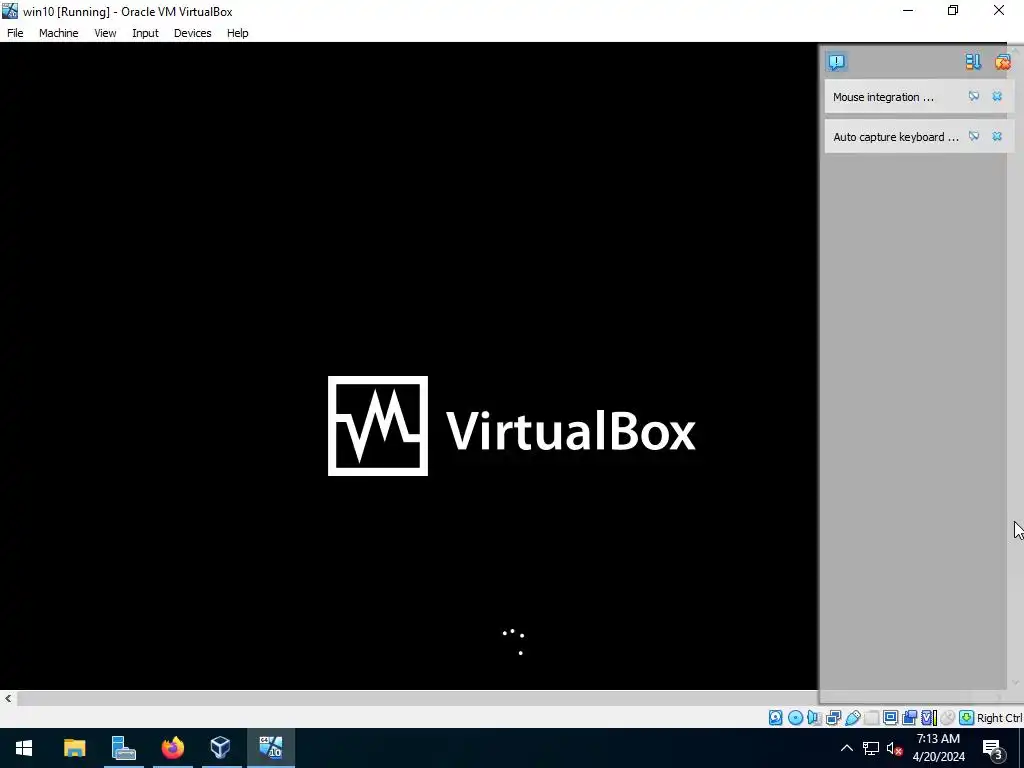Minimize the VirtualBox VM window
1024x768 pixels.
908,10
